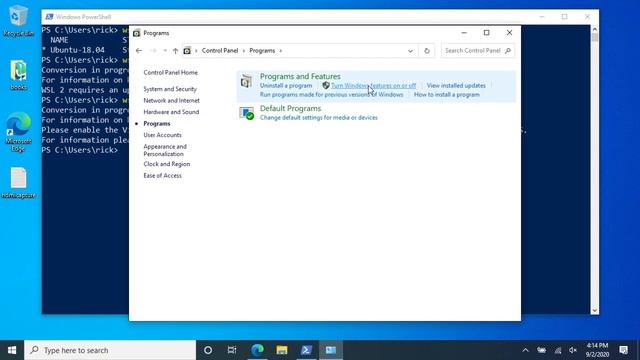Launch Microsoft Edge from the taskbar
Image resolution: width=640 pixels, height=360 pixels.
click(x=257, y=350)
